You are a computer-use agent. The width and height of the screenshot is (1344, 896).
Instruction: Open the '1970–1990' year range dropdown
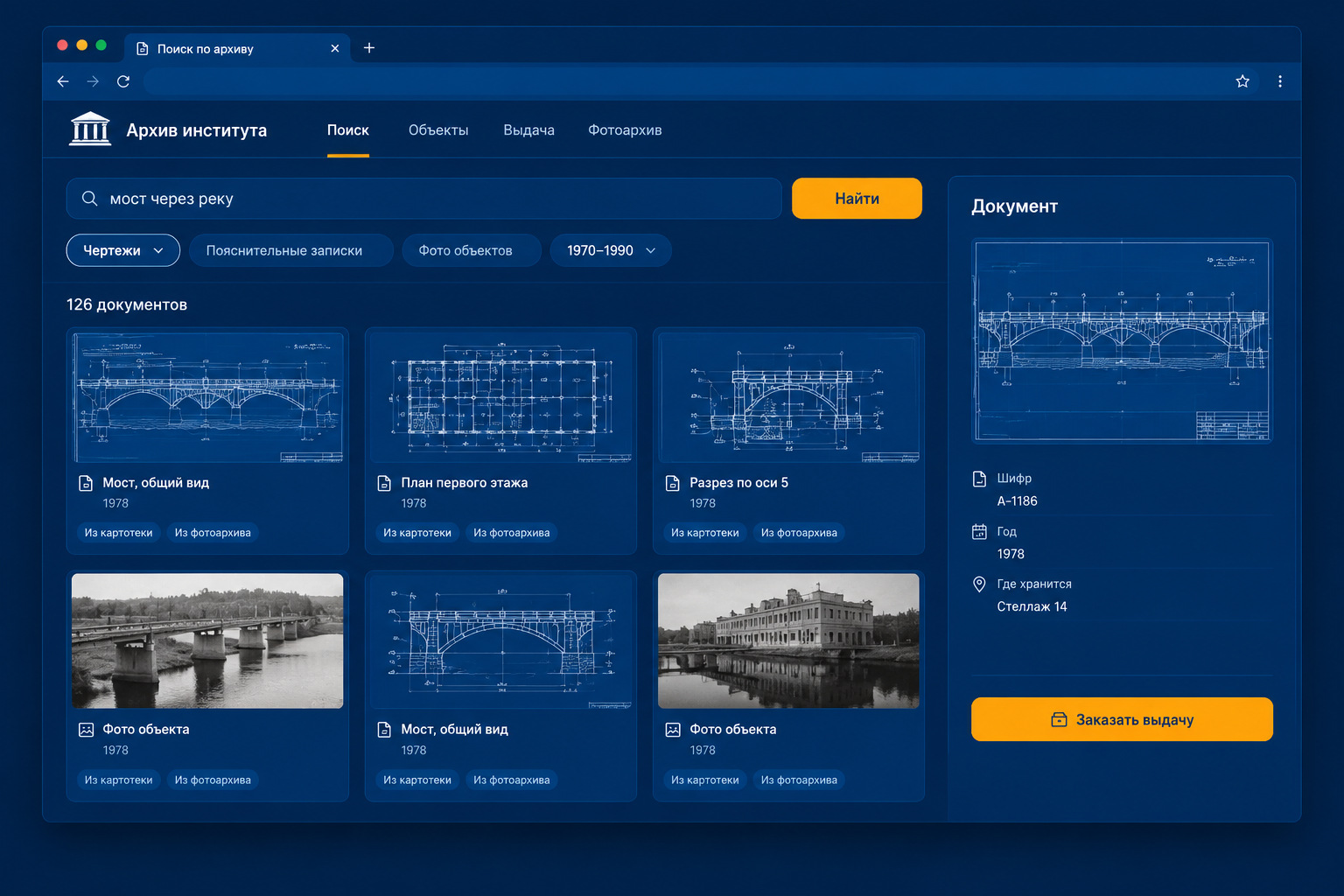[611, 250]
